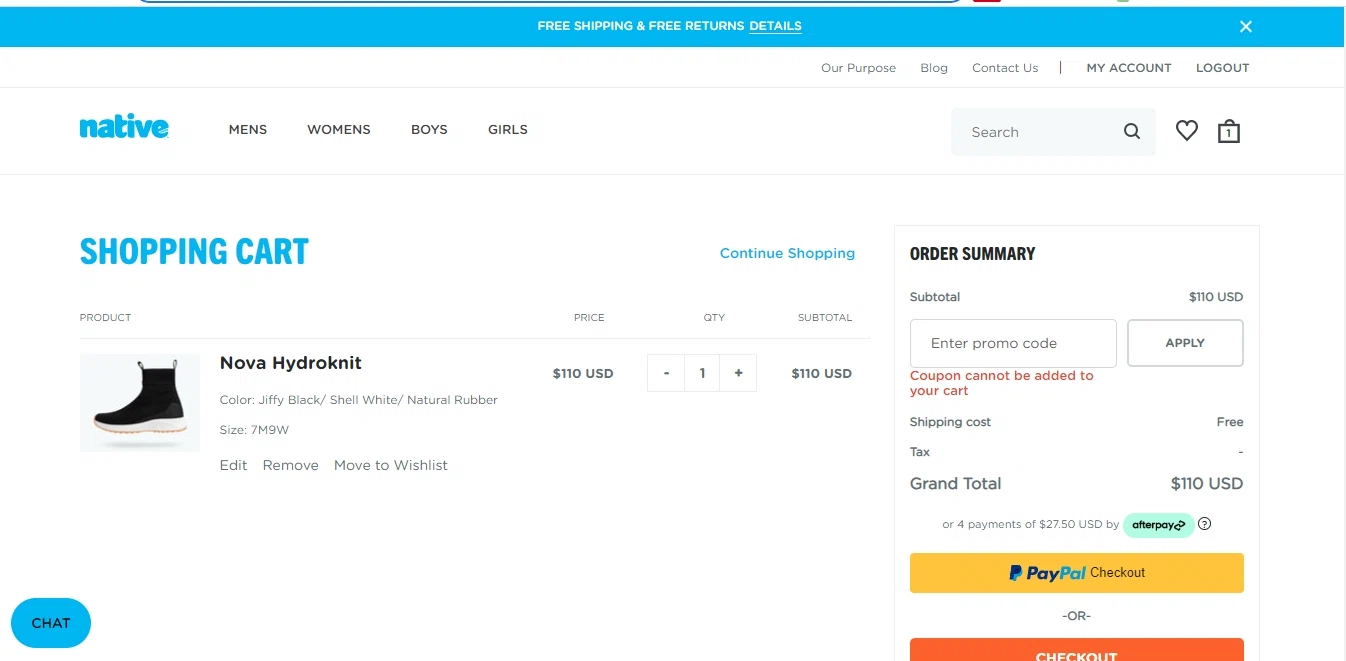The width and height of the screenshot is (1346, 661).
Task: Remove Nova Hydroknit from cart
Action: click(291, 465)
